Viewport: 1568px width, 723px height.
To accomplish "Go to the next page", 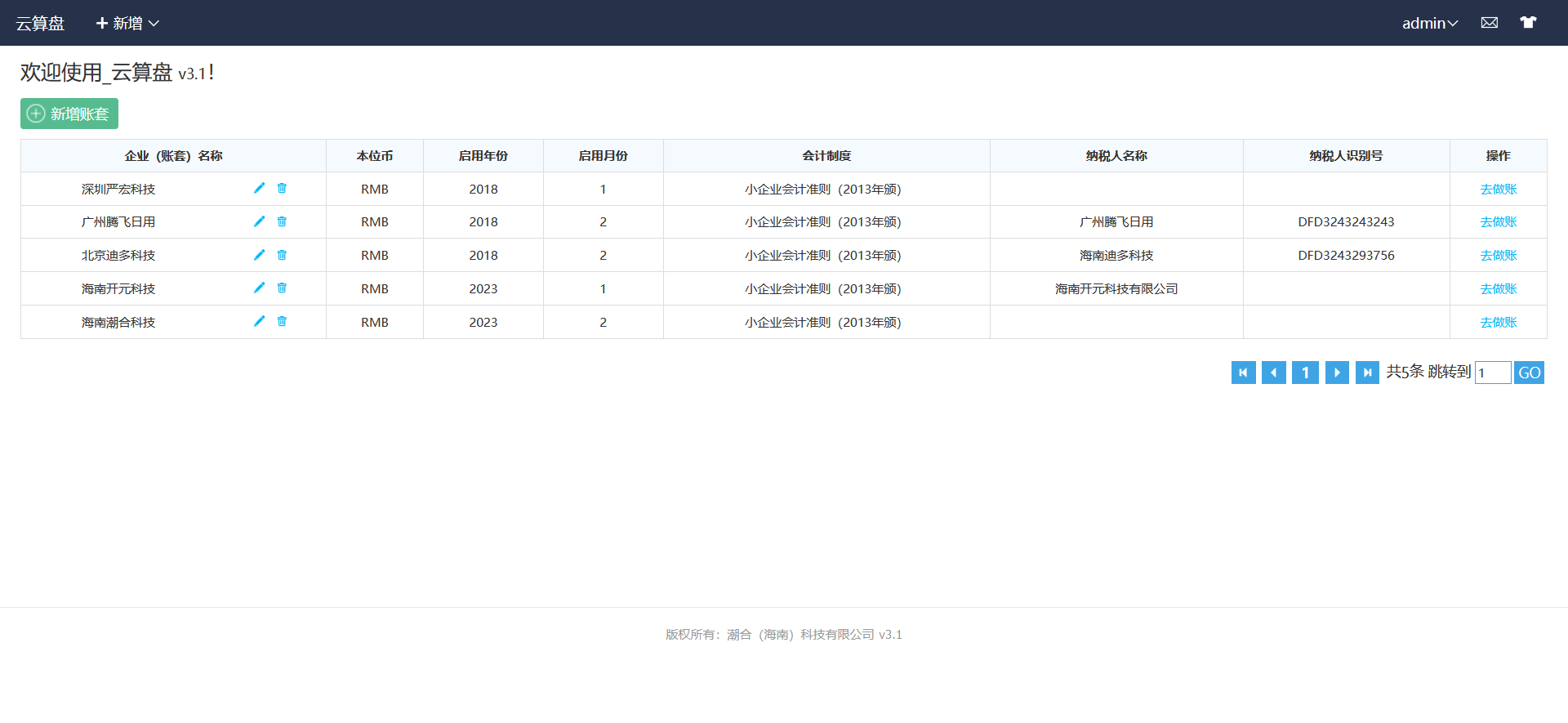I will coord(1336,373).
